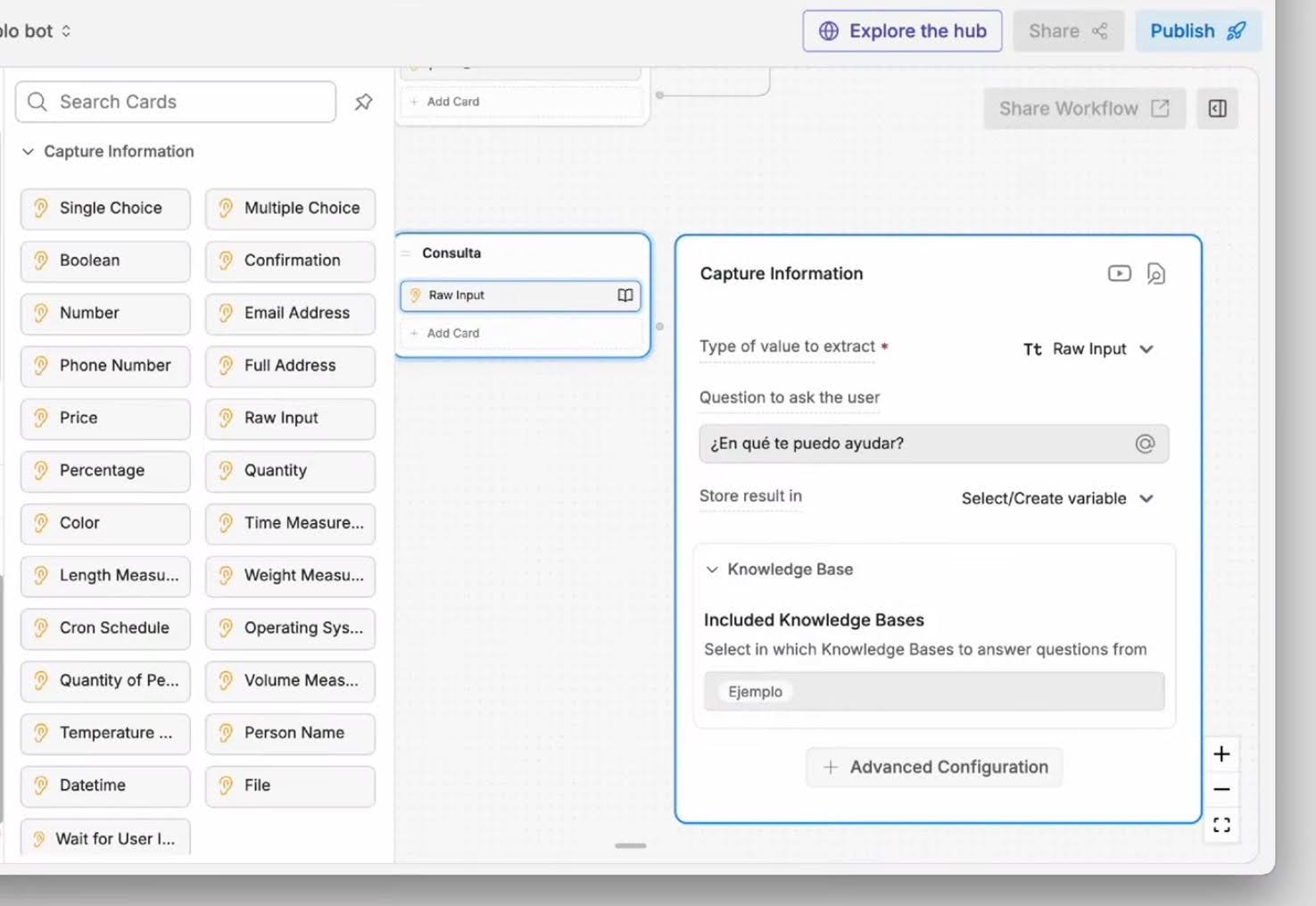The image size is (1316, 906).
Task: Fit view with the fullscreen icon
Action: [x=1221, y=825]
